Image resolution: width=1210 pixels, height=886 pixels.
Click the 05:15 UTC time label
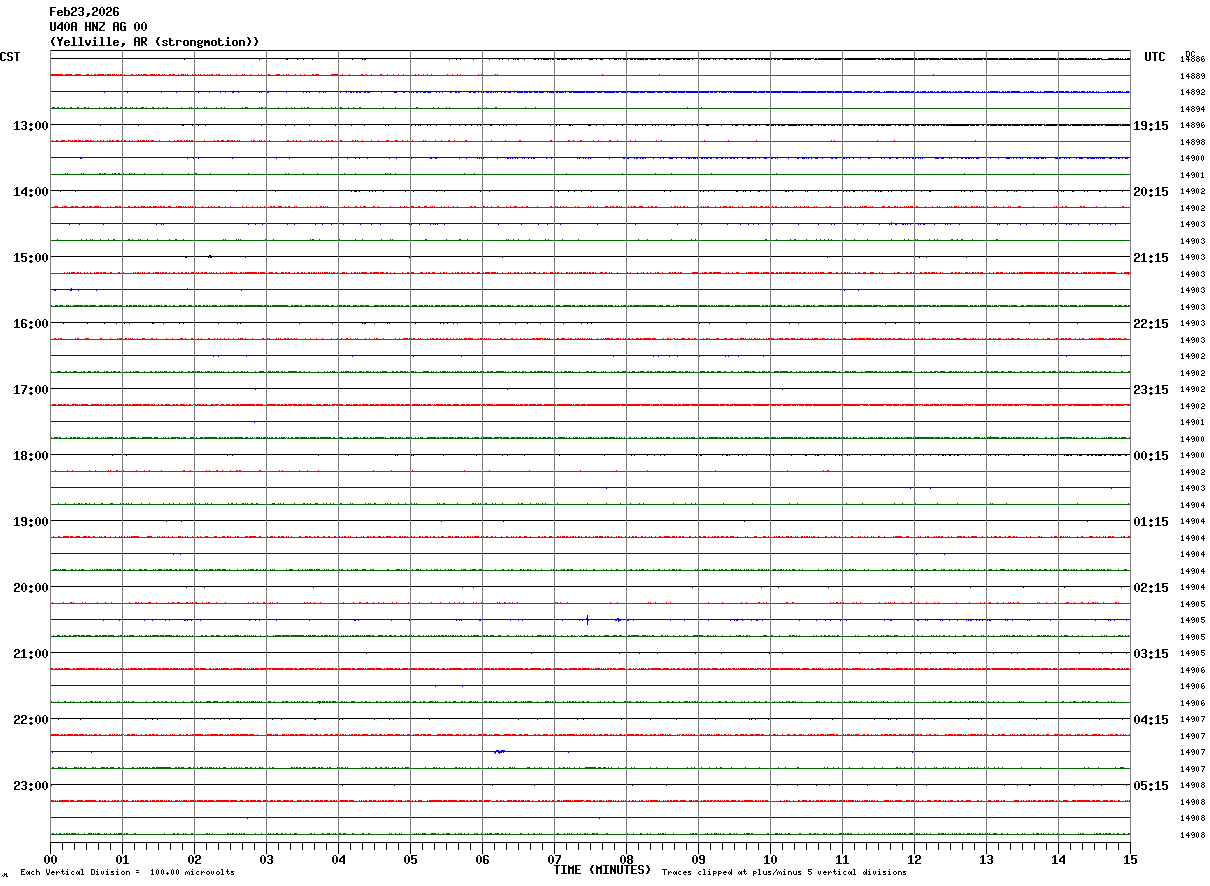pos(1150,786)
